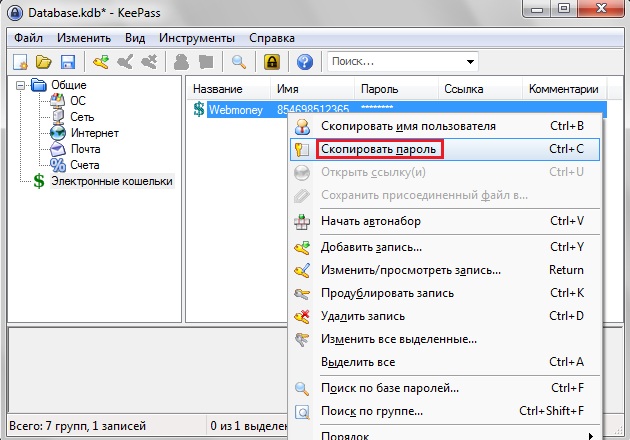Click the Add entry key icon in toolbar
This screenshot has height=440, width=630.
coord(101,62)
